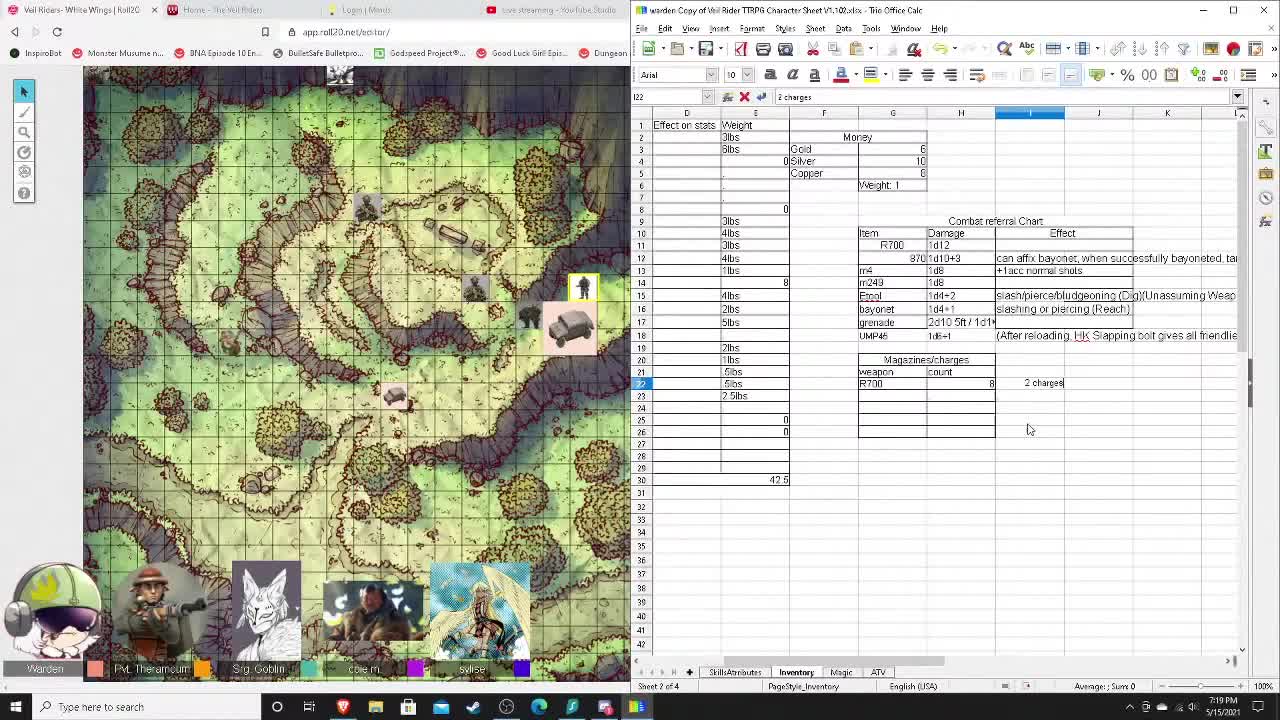This screenshot has width=1280, height=720.
Task: Pick the Roll20 drawing pencil tool
Action: click(x=24, y=112)
